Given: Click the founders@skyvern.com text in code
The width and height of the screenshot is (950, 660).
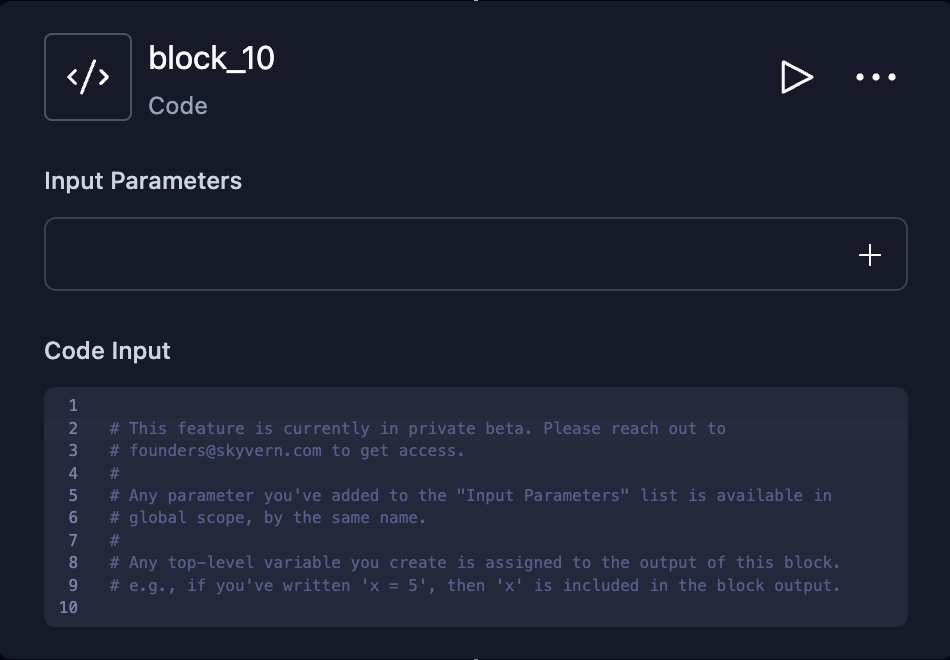Looking at the screenshot, I should tap(225, 451).
